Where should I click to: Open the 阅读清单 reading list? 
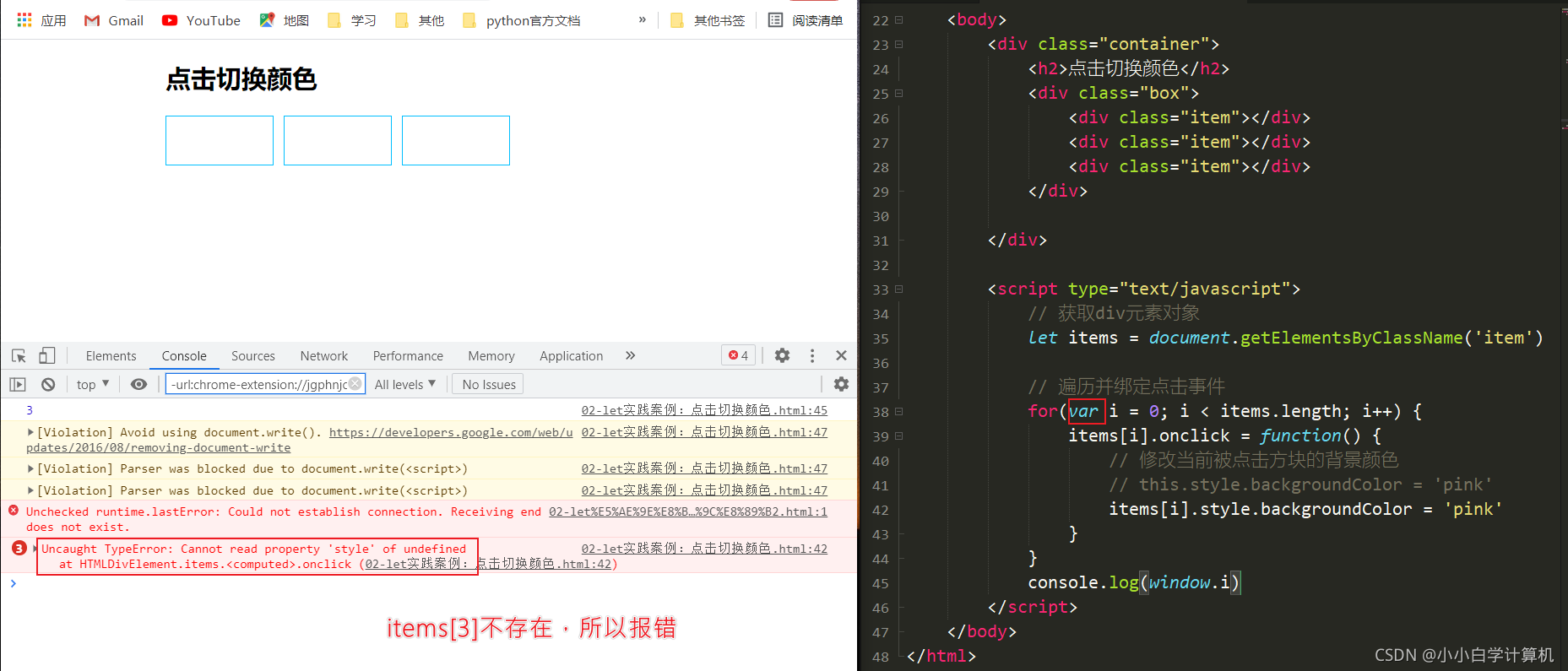806,20
